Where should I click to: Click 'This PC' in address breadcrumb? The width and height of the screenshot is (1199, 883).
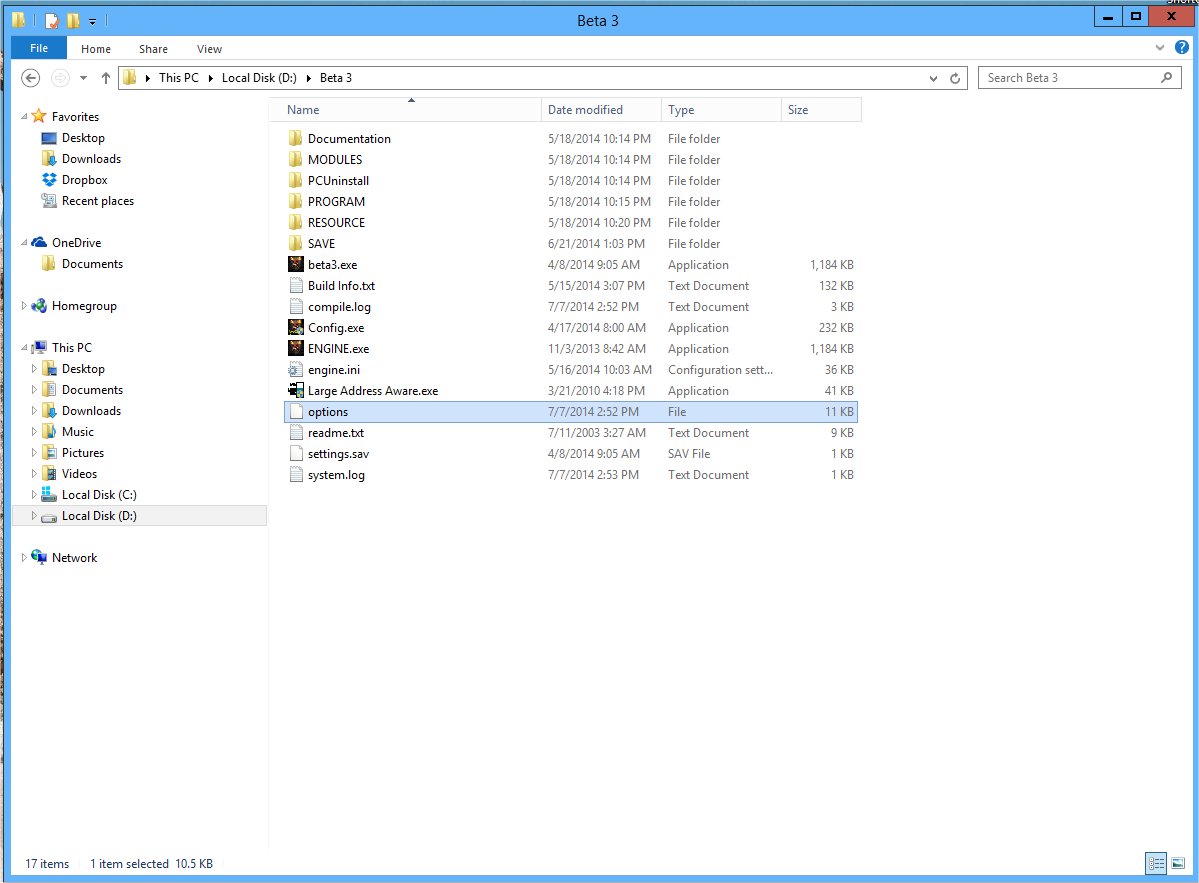178,78
